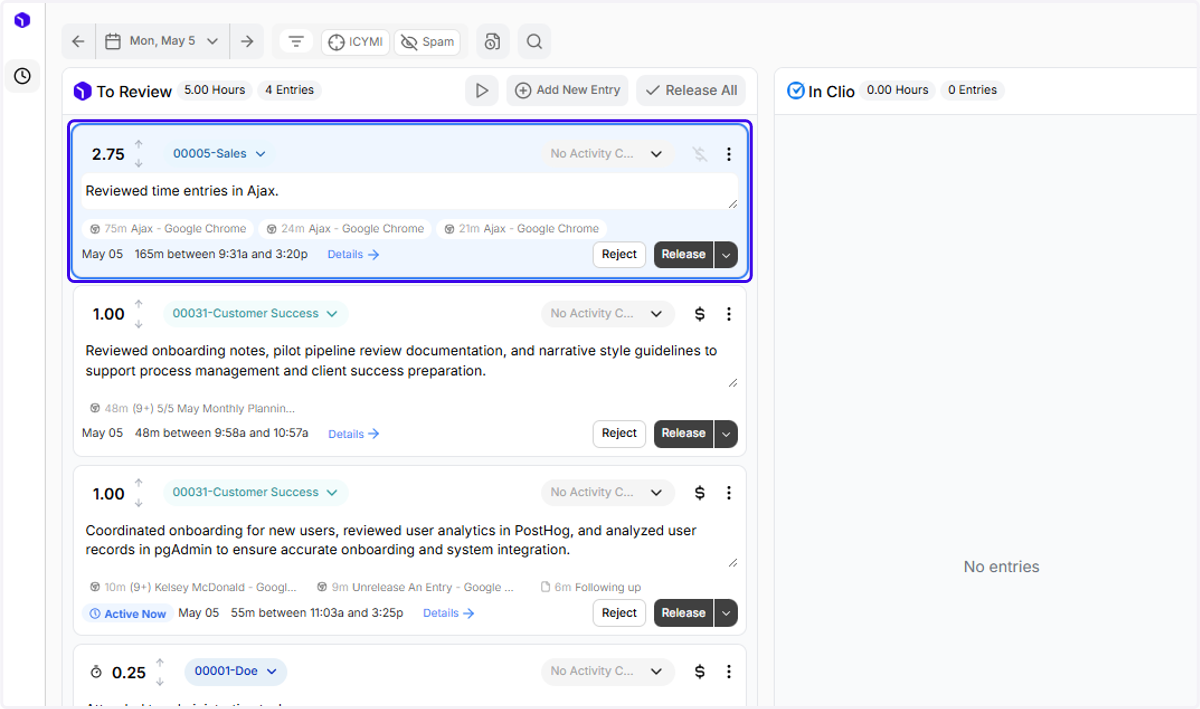This screenshot has width=1200, height=709.
Task: Click the play timer button in To Review
Action: tap(482, 90)
